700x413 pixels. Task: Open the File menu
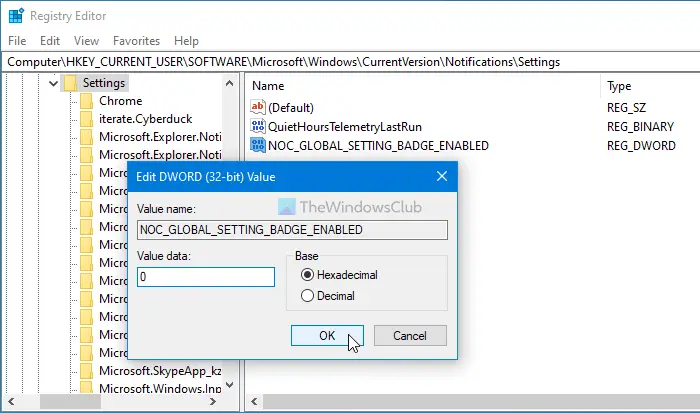tap(17, 41)
